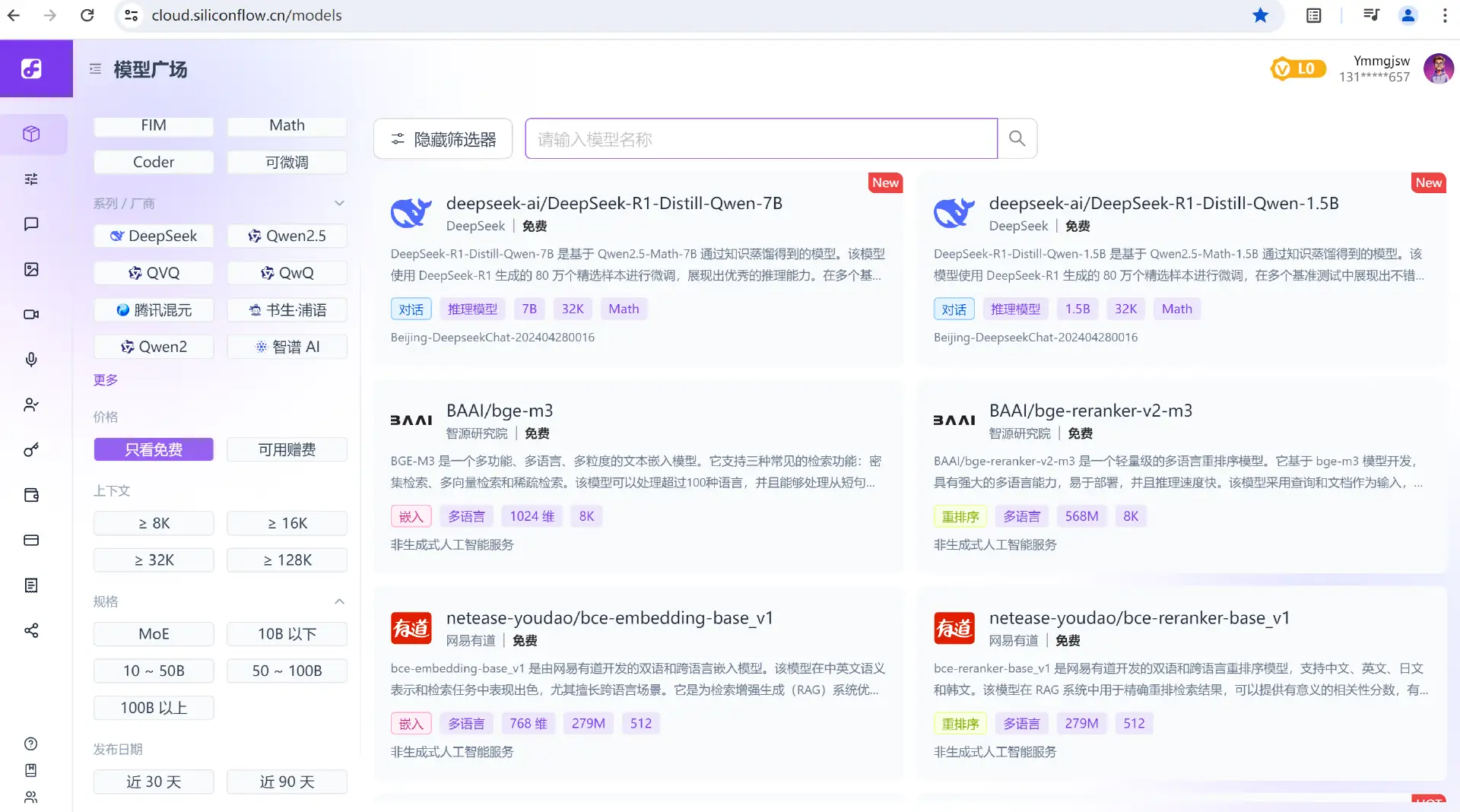Focus the model name search field
The width and height of the screenshot is (1460, 812).
760,138
